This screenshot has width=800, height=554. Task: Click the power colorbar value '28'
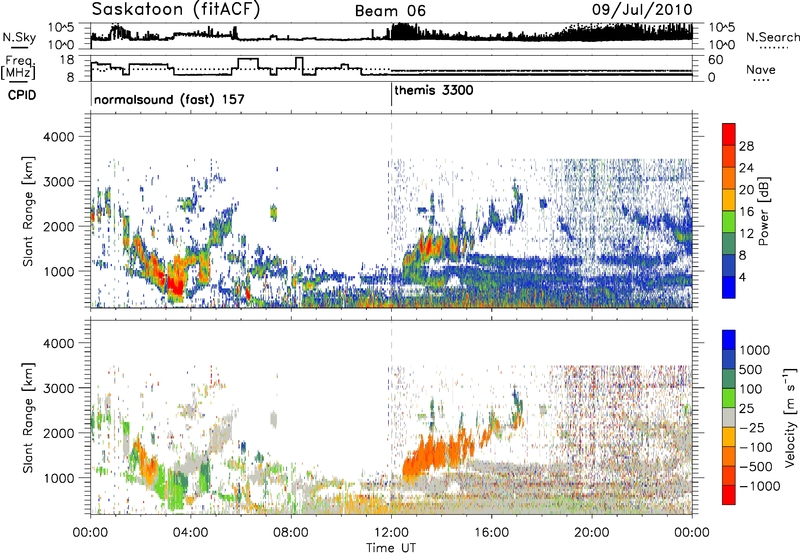[x=746, y=146]
